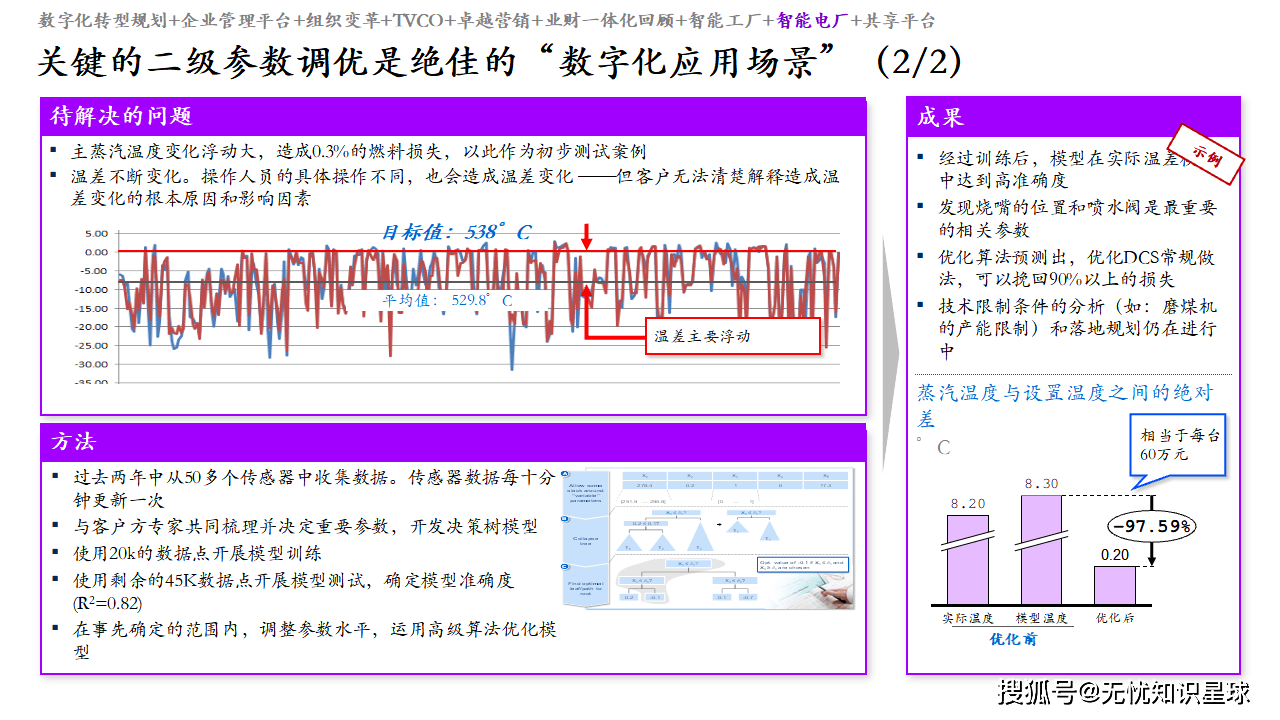The width and height of the screenshot is (1280, 720).
Task: Click the 温差主要浮动 callout box
Action: [x=732, y=336]
